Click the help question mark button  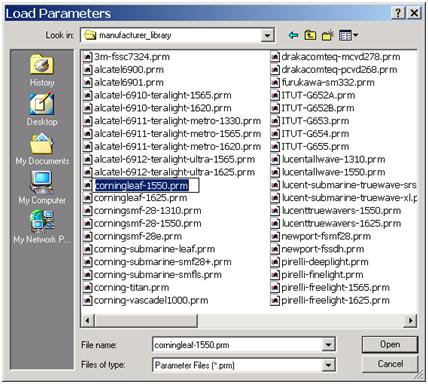point(398,13)
